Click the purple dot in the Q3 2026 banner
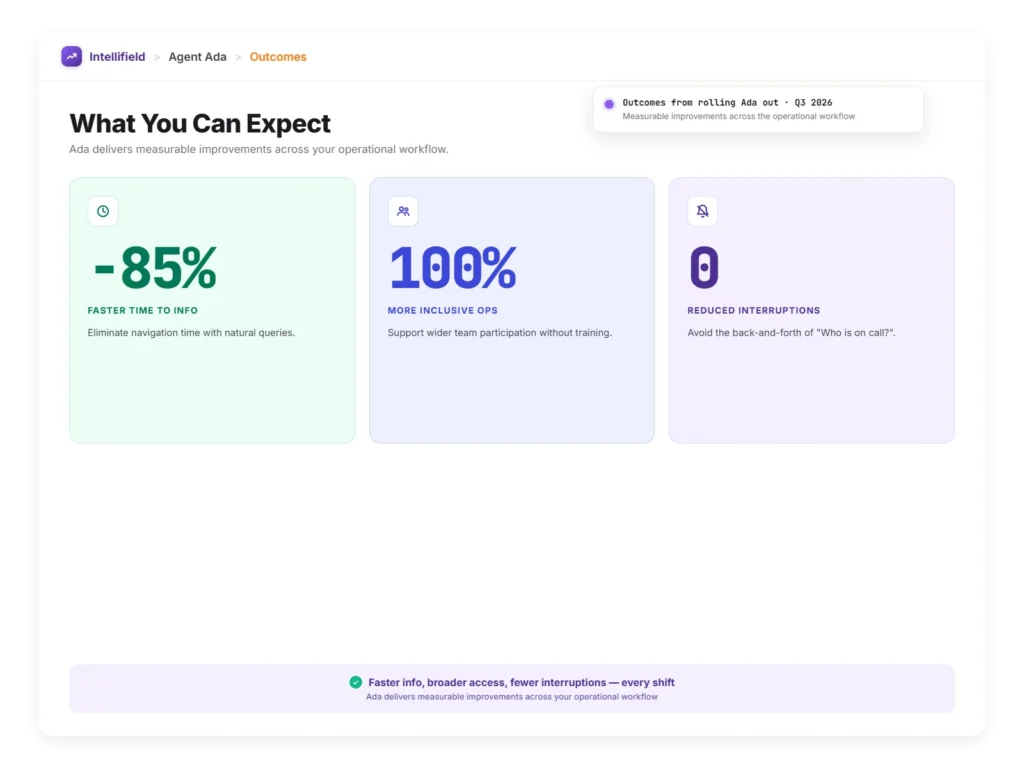This screenshot has width=1024, height=768. (x=609, y=104)
